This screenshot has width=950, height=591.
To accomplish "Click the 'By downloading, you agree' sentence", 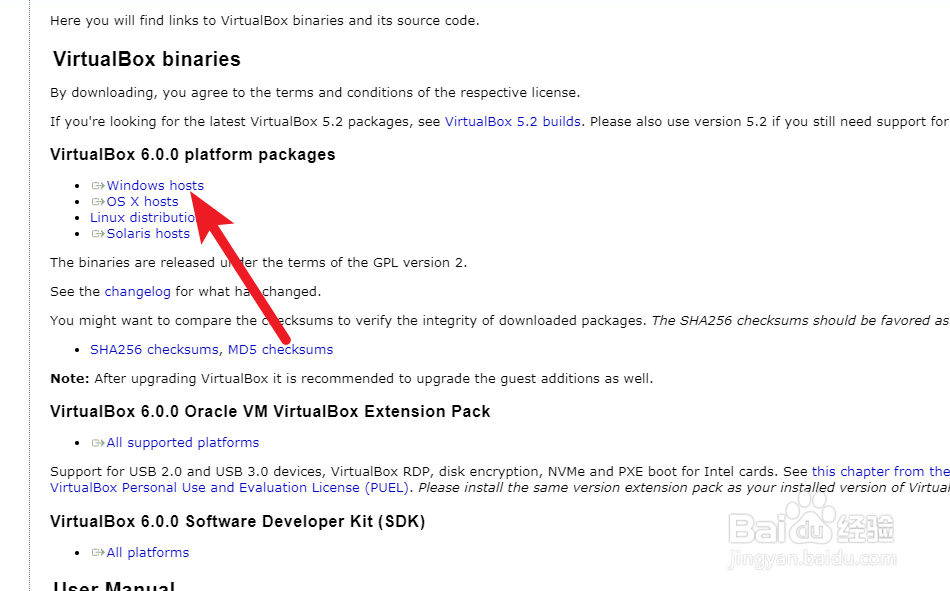I will pos(315,93).
